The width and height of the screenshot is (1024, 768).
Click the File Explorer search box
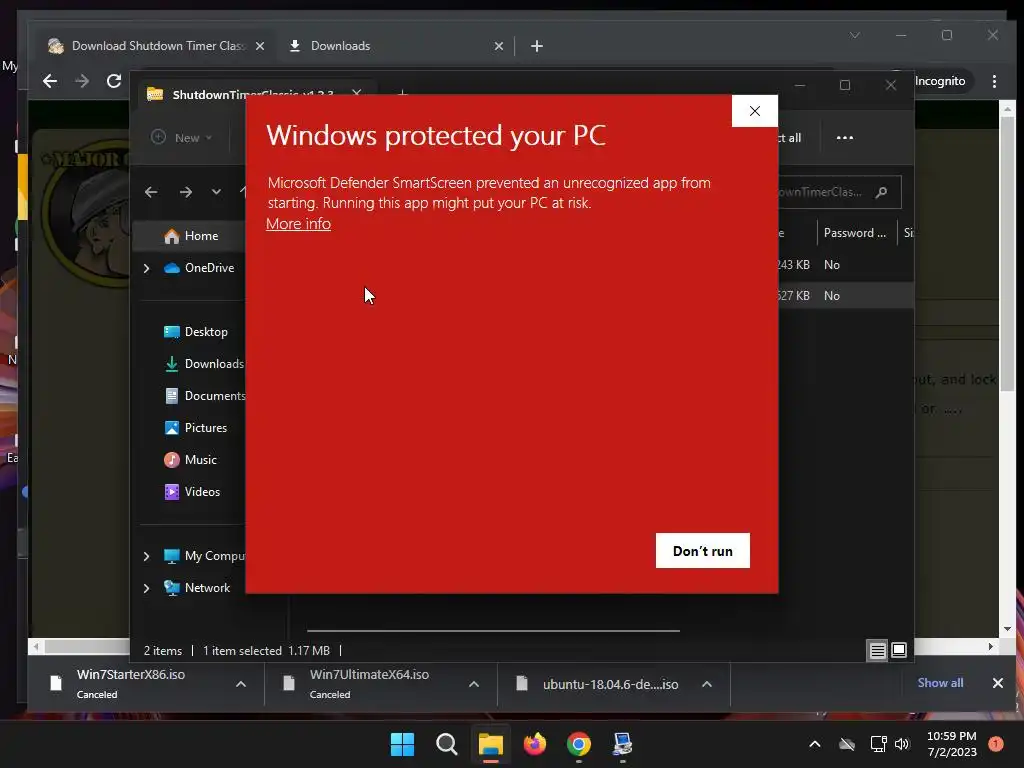point(839,192)
